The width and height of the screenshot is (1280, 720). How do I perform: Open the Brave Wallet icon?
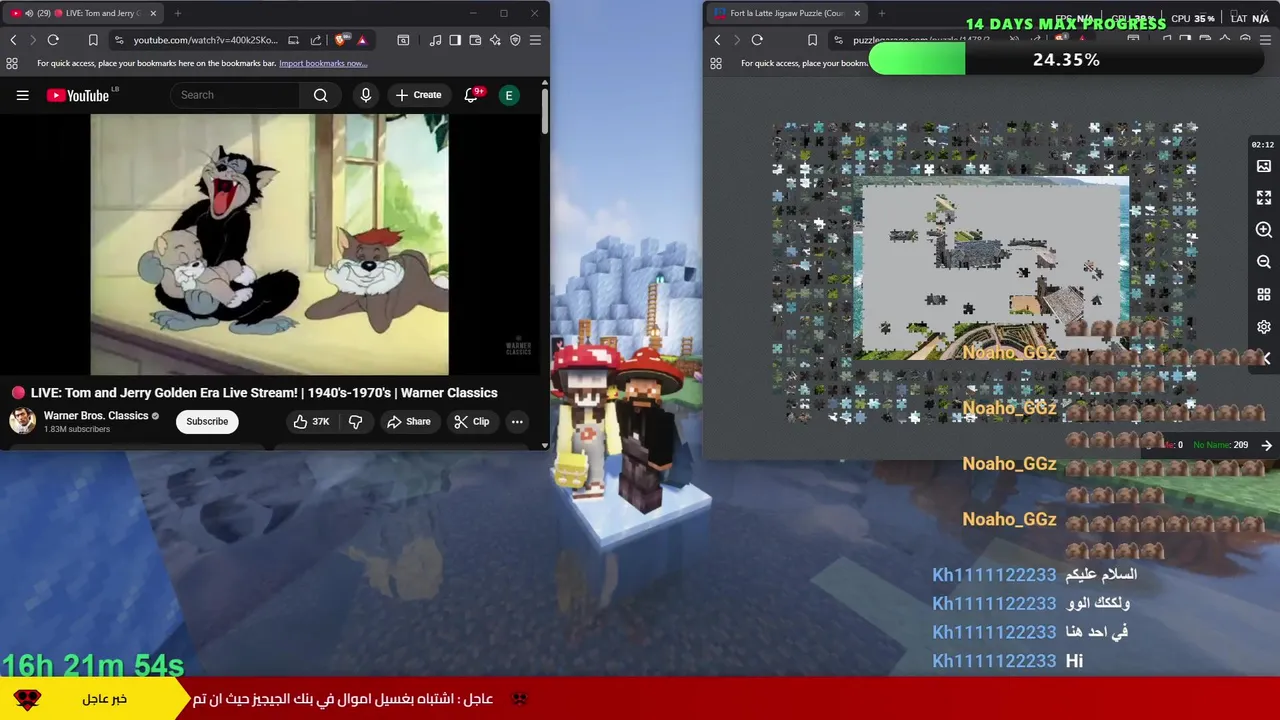475,40
